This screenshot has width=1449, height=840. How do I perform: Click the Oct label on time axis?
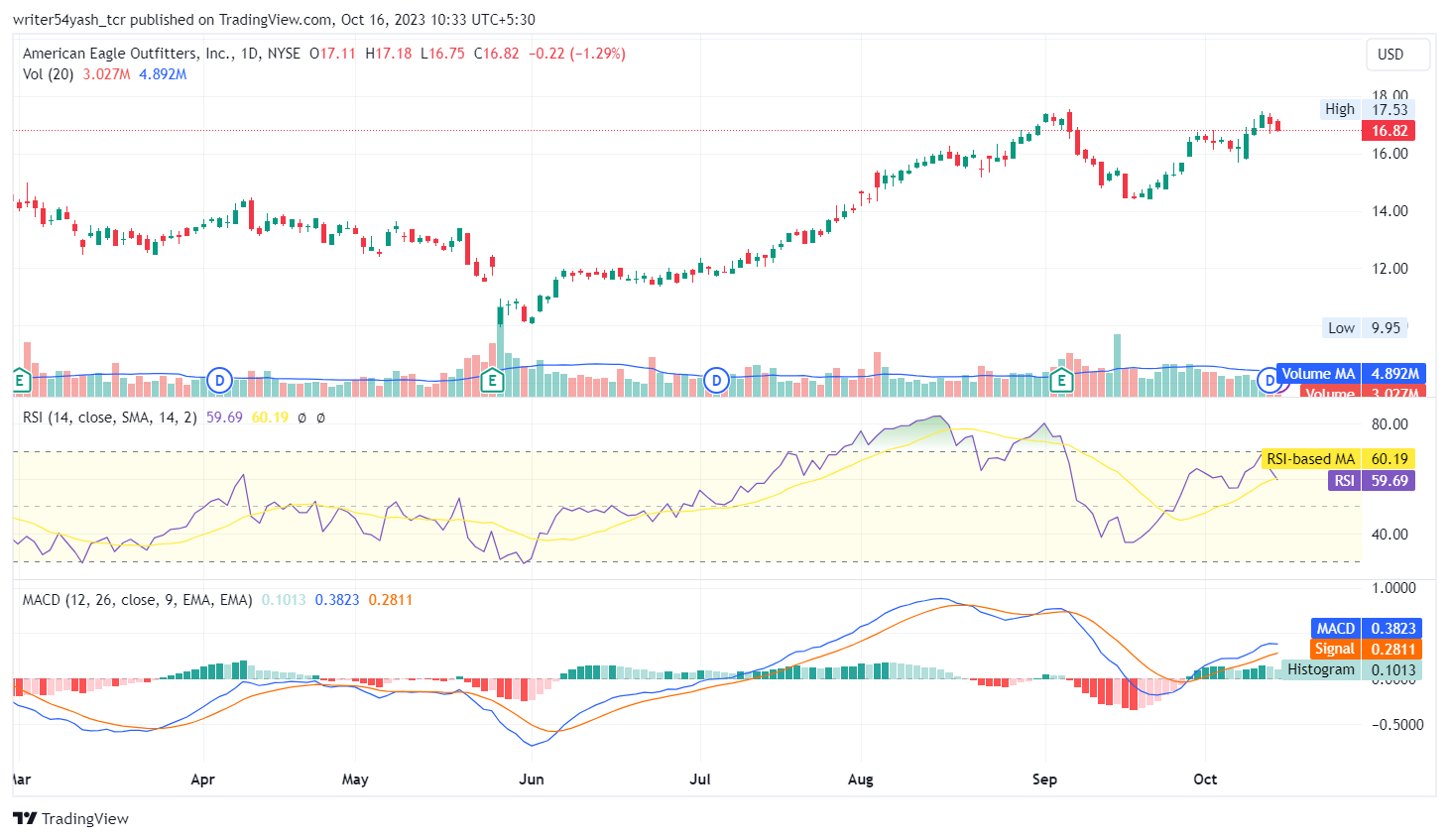pyautogui.click(x=1205, y=780)
